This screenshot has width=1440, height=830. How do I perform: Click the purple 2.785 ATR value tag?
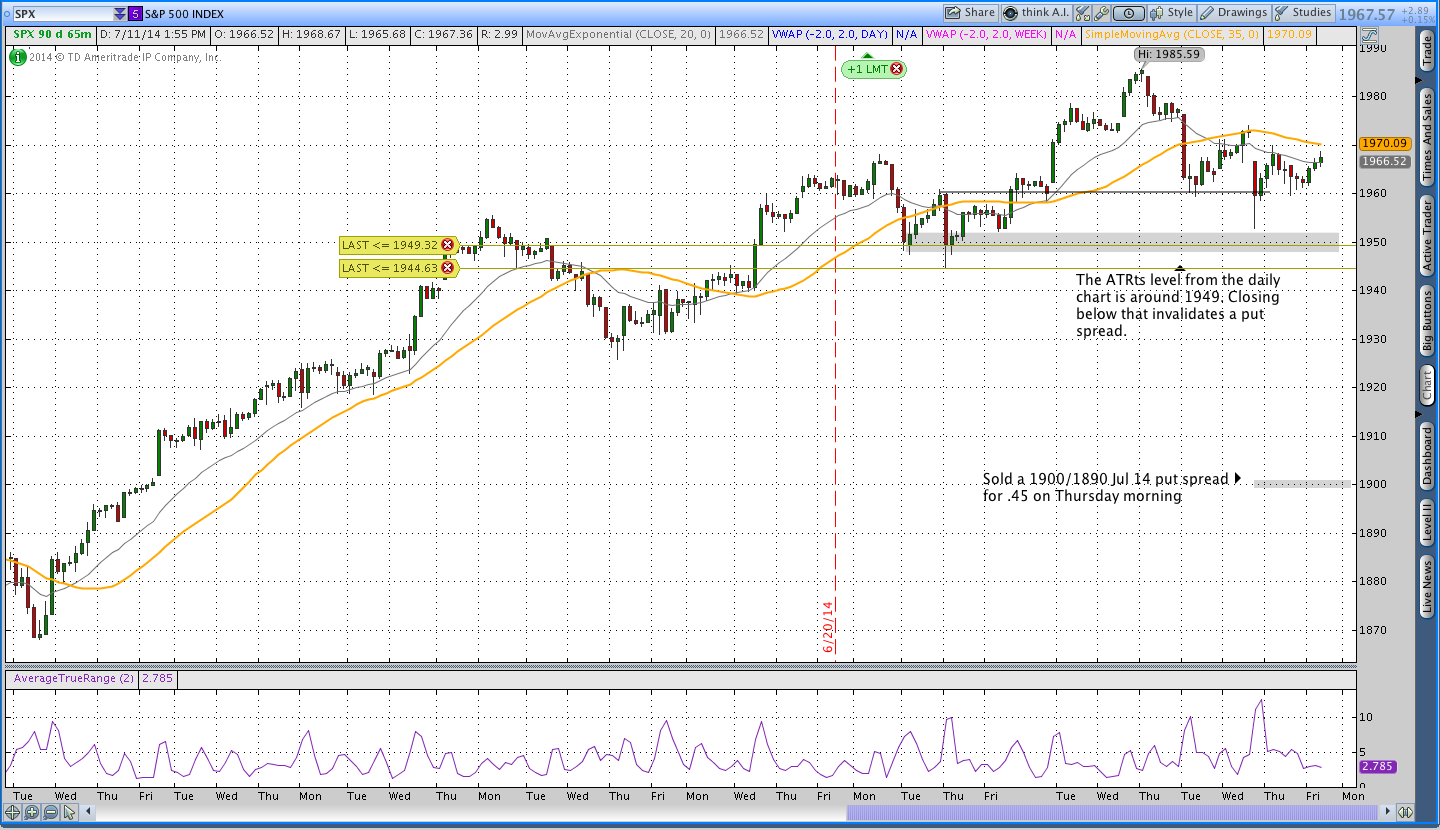coord(1377,767)
